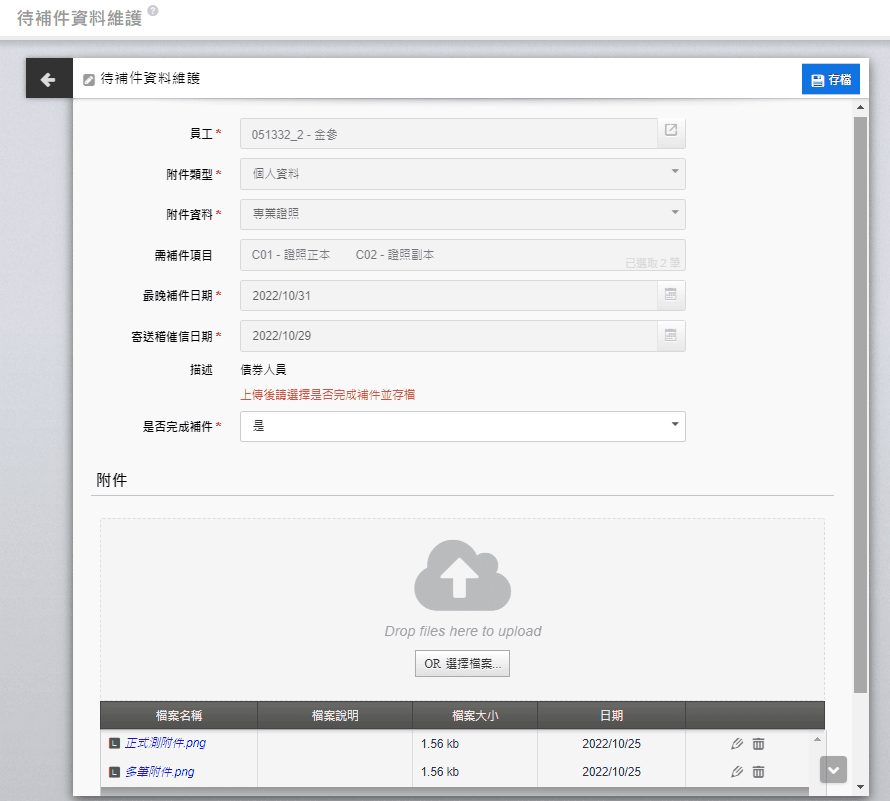890x801 pixels.
Task: Click the scroll-down chevron button
Action: [833, 769]
